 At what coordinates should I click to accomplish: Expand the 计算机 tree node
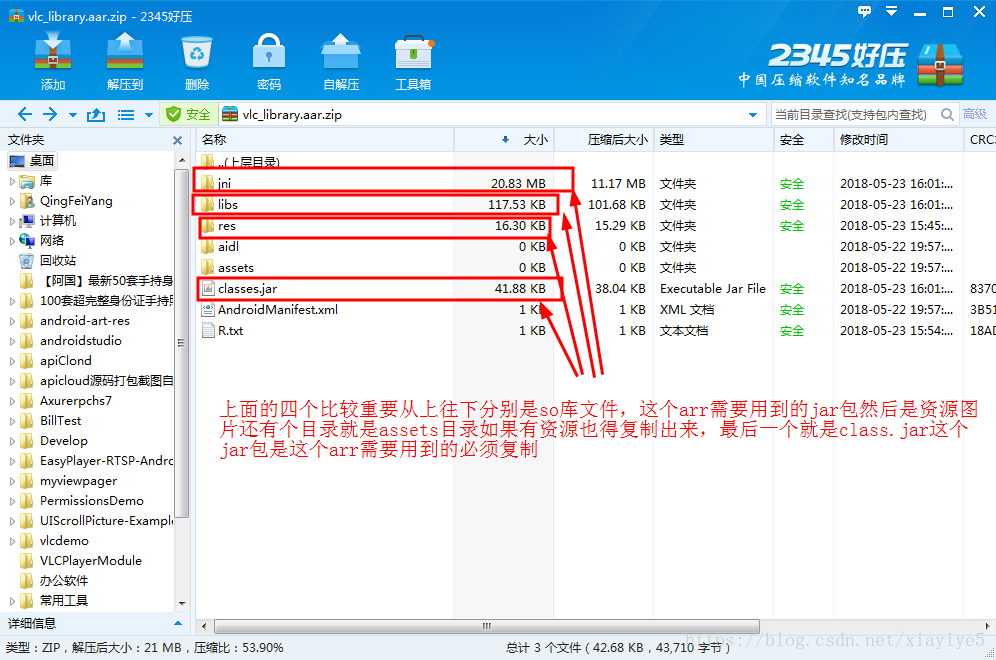[x=12, y=221]
